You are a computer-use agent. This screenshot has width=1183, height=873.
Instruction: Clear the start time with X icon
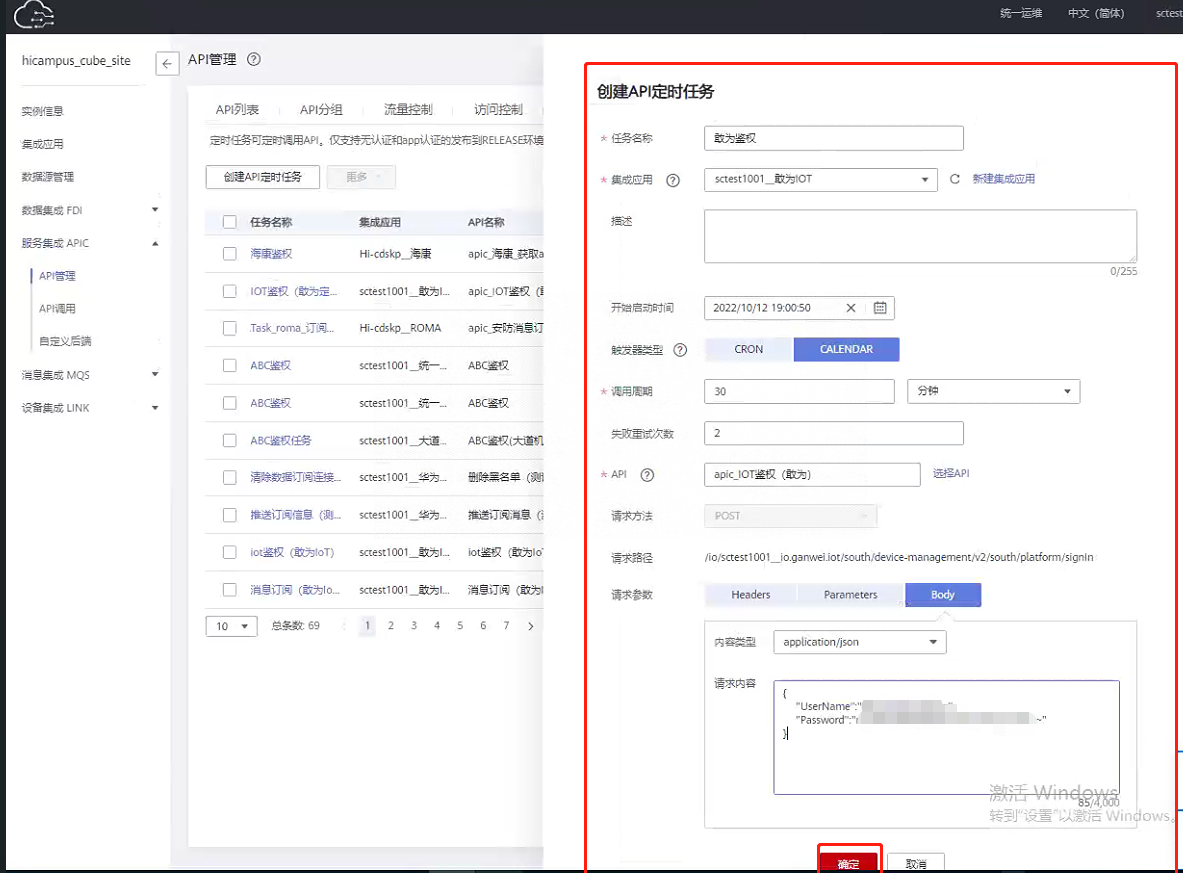[x=851, y=308]
